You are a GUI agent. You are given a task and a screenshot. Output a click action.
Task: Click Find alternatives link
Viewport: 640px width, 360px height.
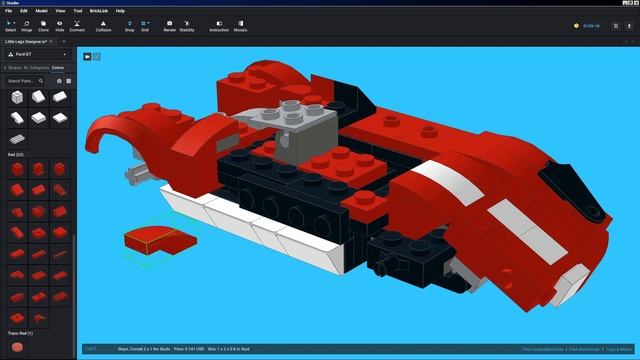[584, 349]
